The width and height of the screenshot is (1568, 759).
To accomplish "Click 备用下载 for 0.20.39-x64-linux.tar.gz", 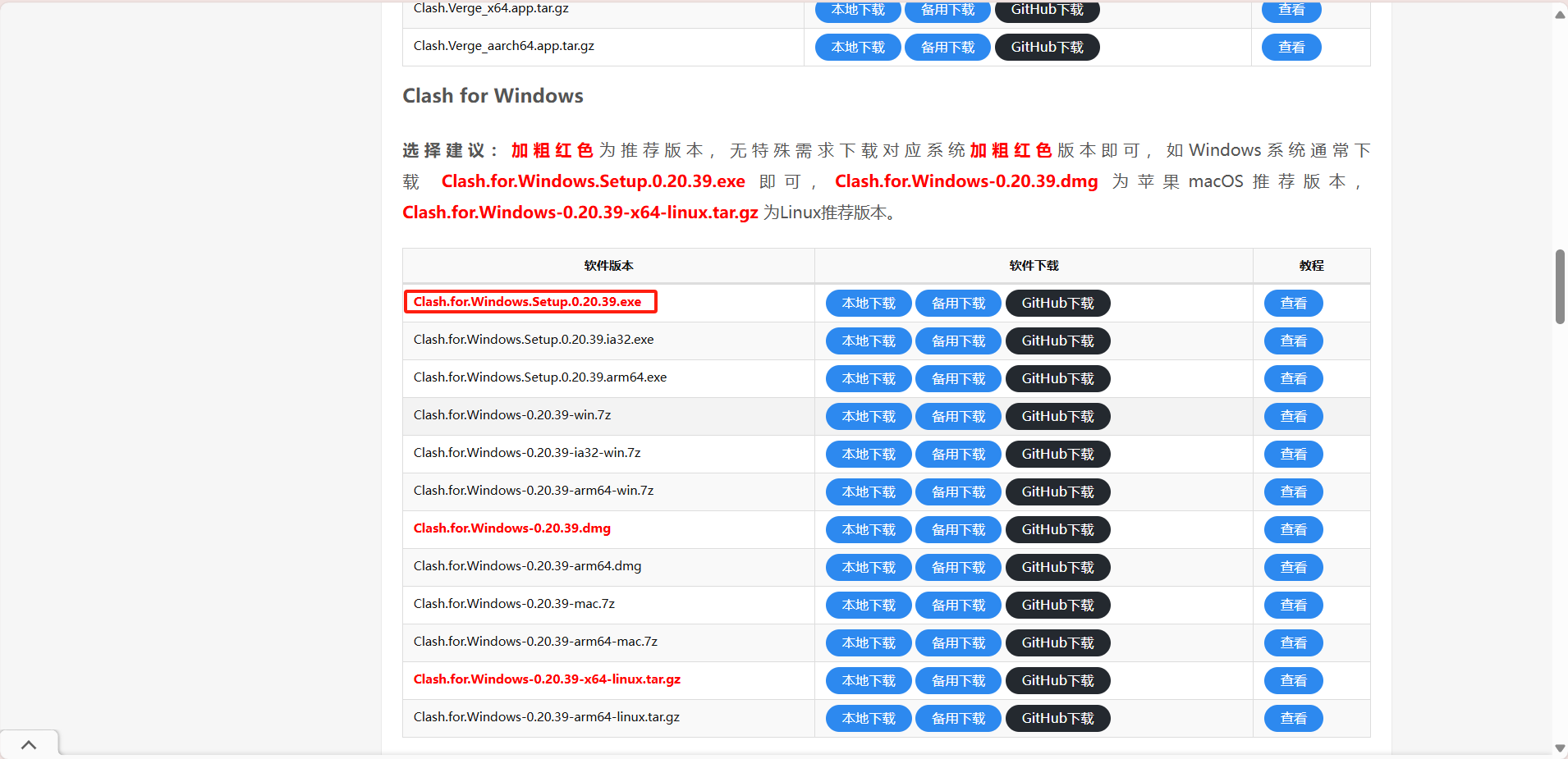I will tap(958, 681).
